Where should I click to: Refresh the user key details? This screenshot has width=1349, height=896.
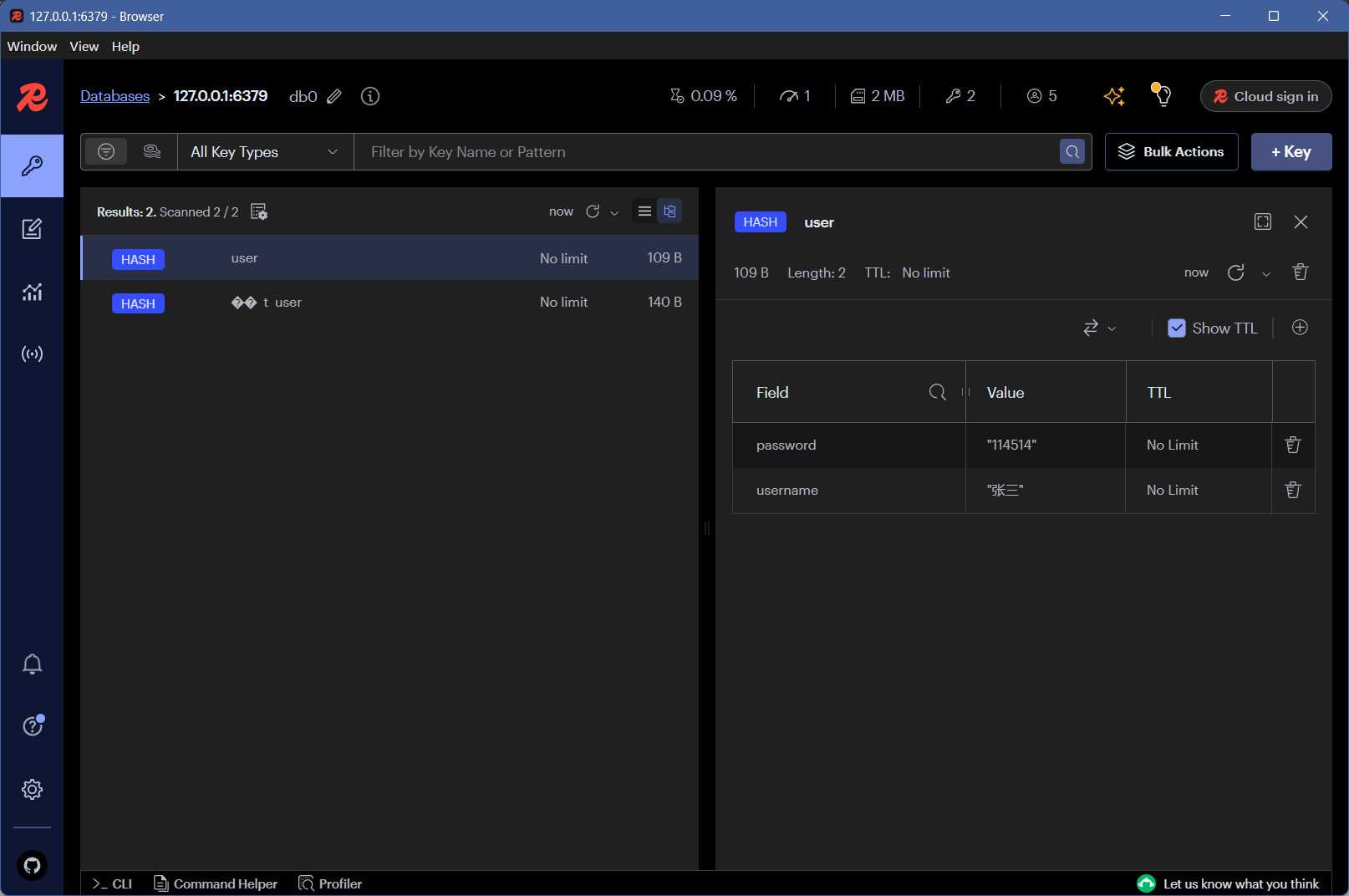tap(1236, 272)
